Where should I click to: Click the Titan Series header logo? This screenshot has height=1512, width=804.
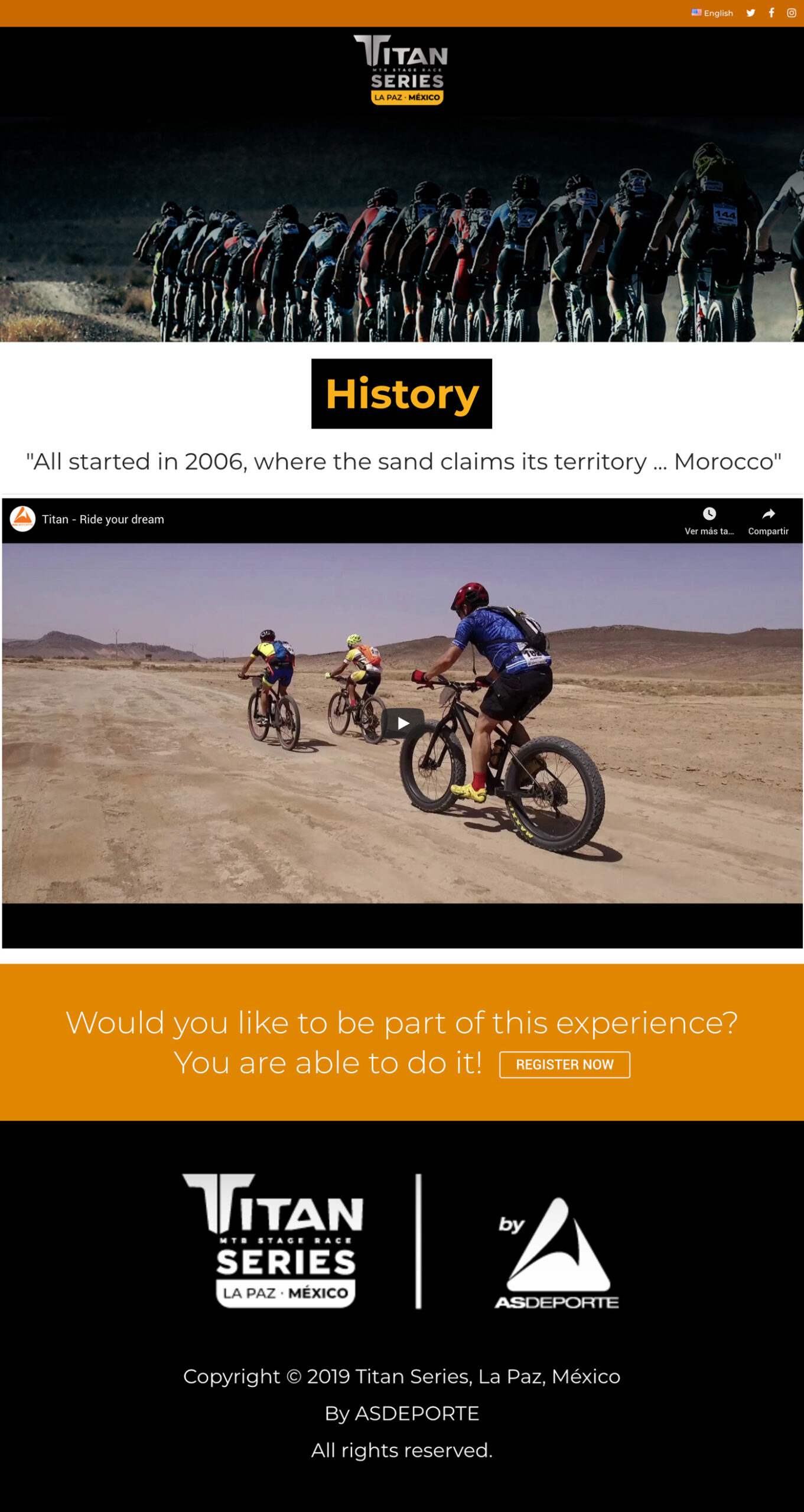pyautogui.click(x=401, y=70)
